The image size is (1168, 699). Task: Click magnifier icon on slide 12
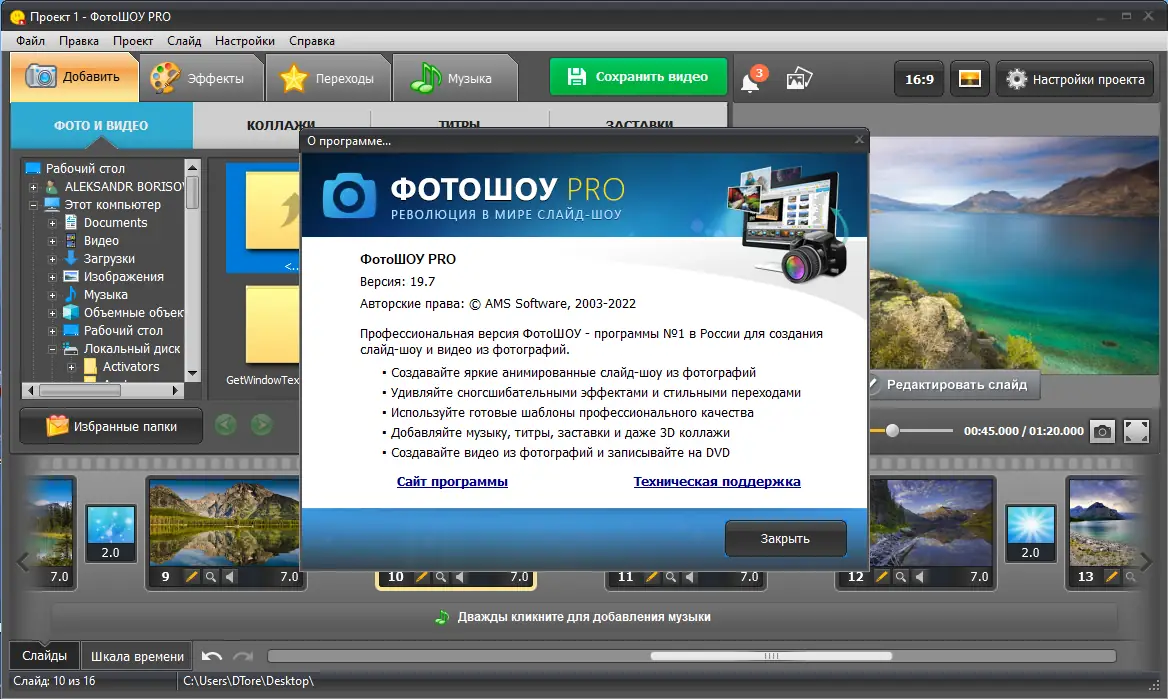tap(901, 577)
